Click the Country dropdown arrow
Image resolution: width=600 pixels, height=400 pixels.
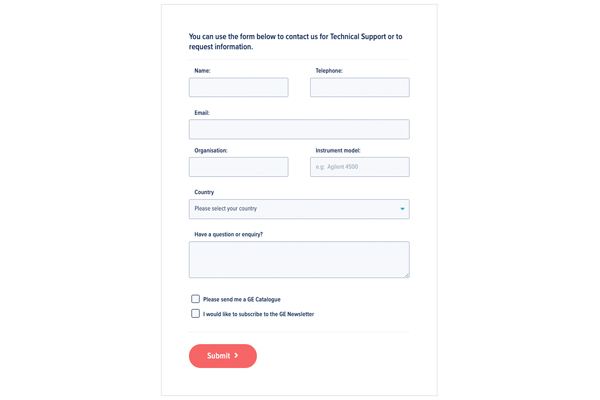(x=402, y=209)
